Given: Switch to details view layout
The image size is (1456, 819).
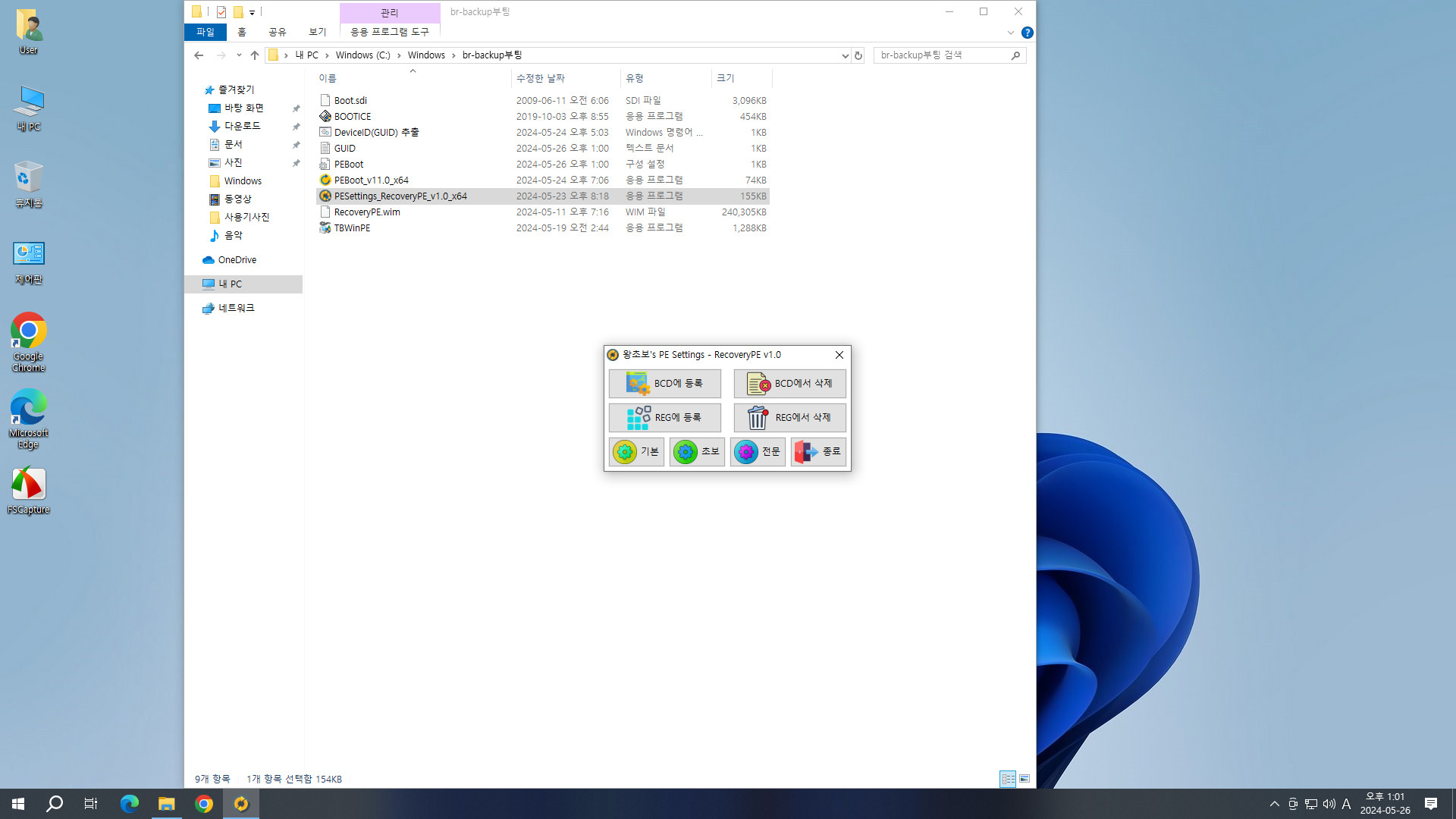Looking at the screenshot, I should pyautogui.click(x=1008, y=779).
